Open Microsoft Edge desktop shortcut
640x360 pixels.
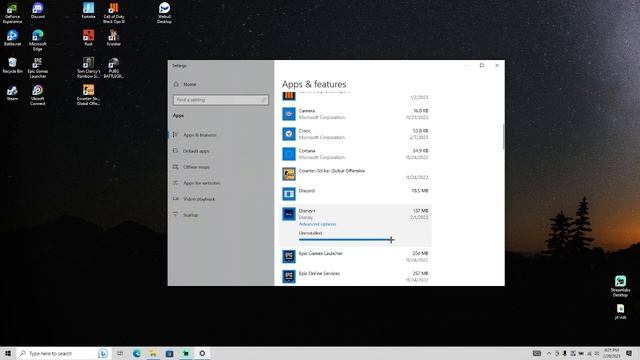pos(38,40)
